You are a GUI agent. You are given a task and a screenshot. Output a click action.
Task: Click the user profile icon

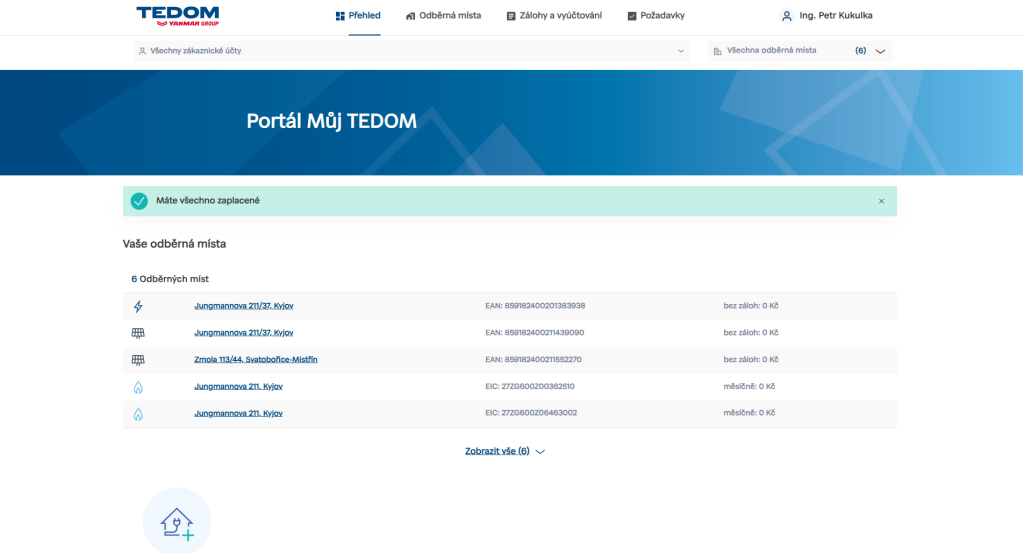tap(787, 16)
